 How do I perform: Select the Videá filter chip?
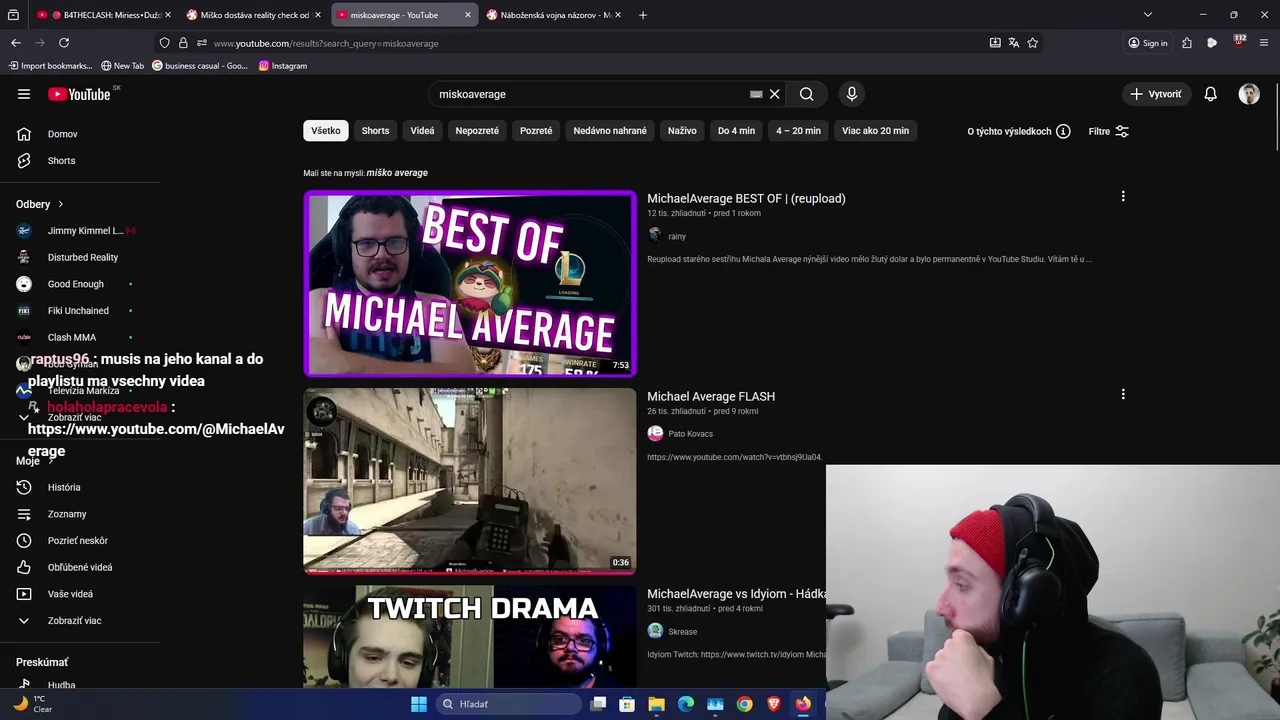(x=422, y=131)
